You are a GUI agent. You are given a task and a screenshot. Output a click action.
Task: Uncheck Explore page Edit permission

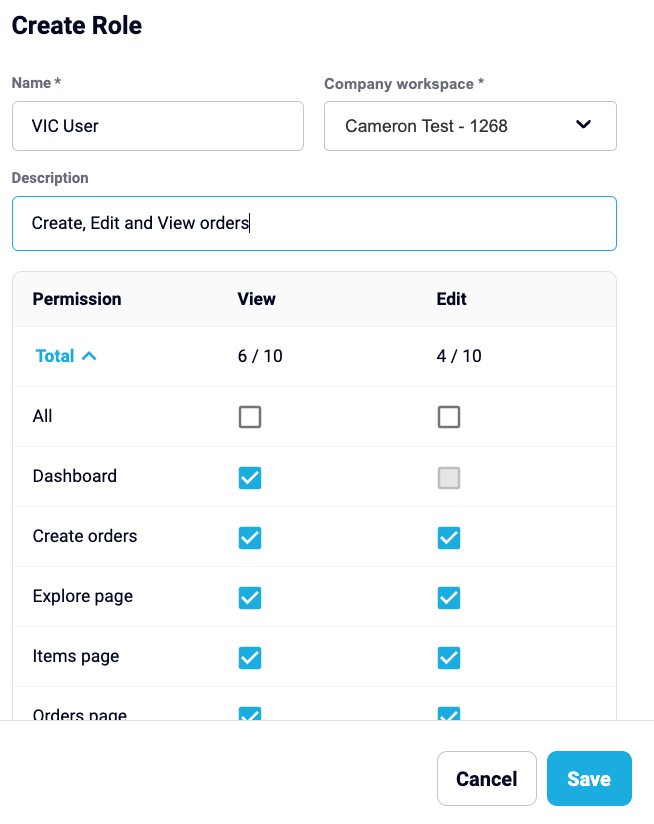click(449, 598)
